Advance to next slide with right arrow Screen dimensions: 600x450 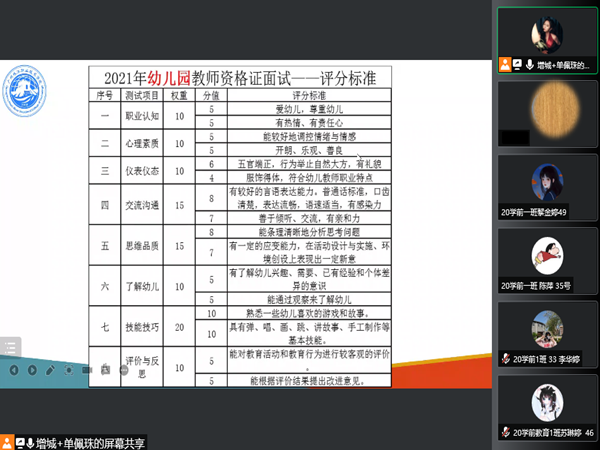coord(32,369)
